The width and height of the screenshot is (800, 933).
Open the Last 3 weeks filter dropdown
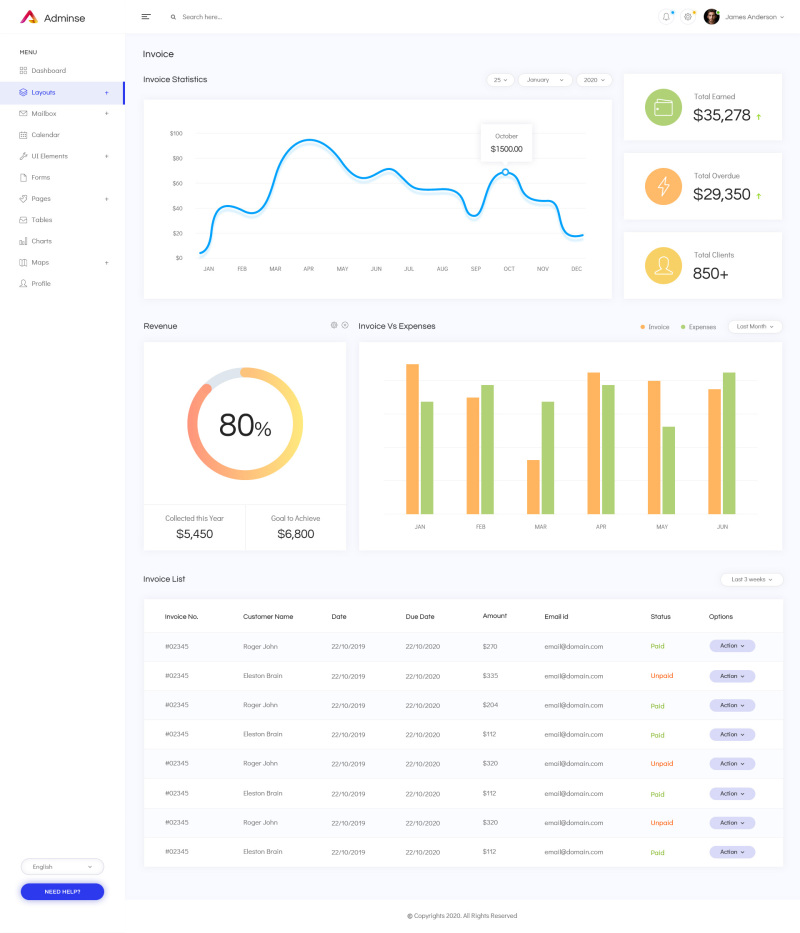(x=750, y=579)
